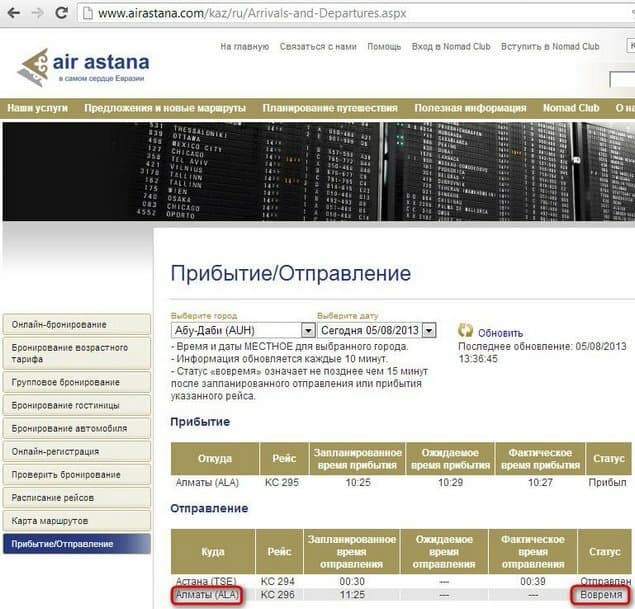Screen dimensions: 635x609
Task: Open the Наши услуги menu
Action: pyautogui.click(x=37, y=108)
